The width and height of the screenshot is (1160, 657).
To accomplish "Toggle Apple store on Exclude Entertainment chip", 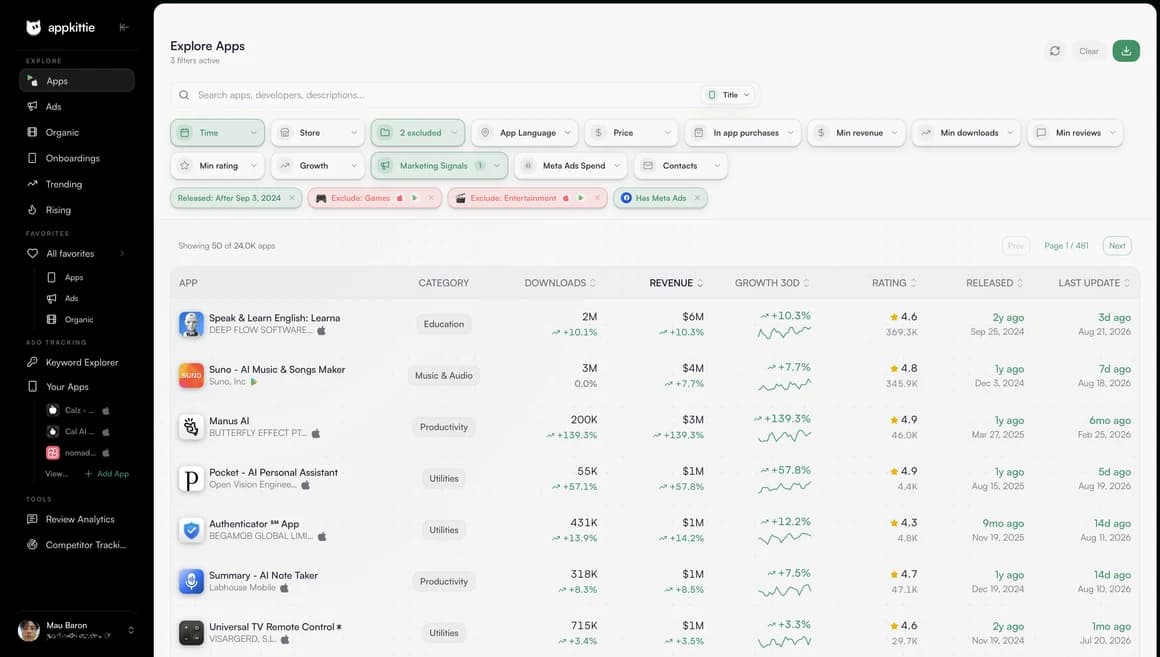I will pos(566,198).
